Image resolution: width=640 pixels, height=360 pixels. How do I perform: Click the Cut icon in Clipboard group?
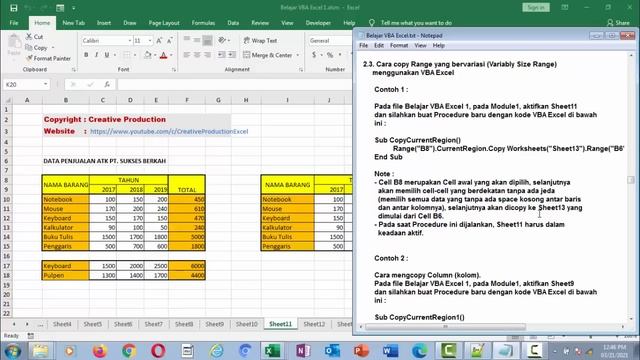[29, 37]
